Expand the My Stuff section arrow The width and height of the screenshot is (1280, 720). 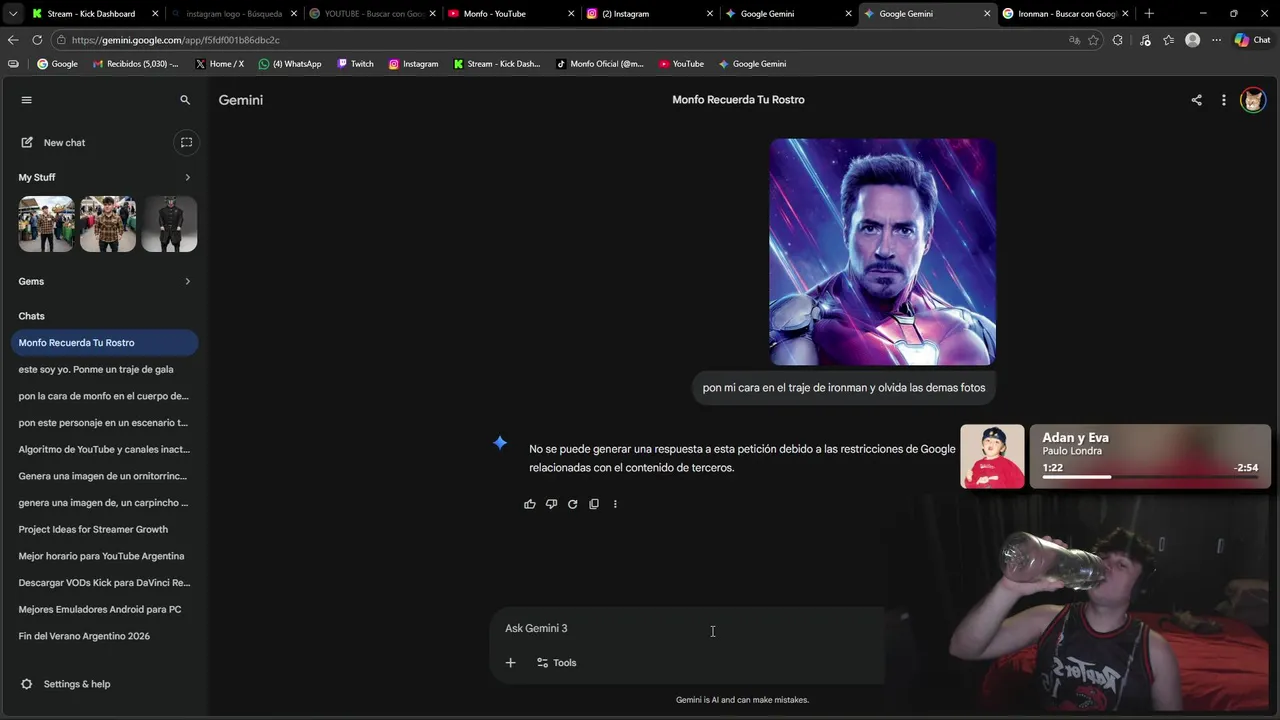(187, 177)
